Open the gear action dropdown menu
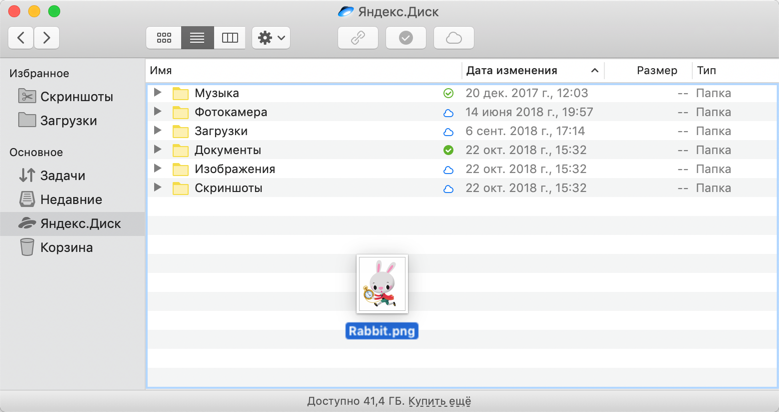 click(x=271, y=38)
